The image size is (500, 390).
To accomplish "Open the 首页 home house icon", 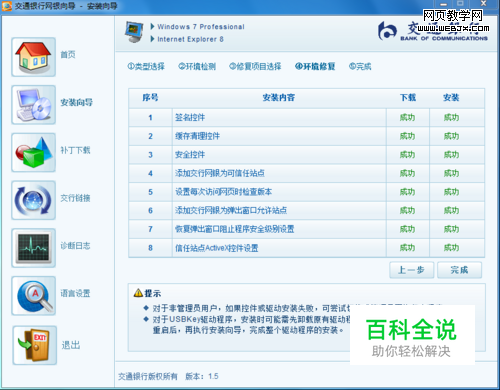I will tap(33, 57).
